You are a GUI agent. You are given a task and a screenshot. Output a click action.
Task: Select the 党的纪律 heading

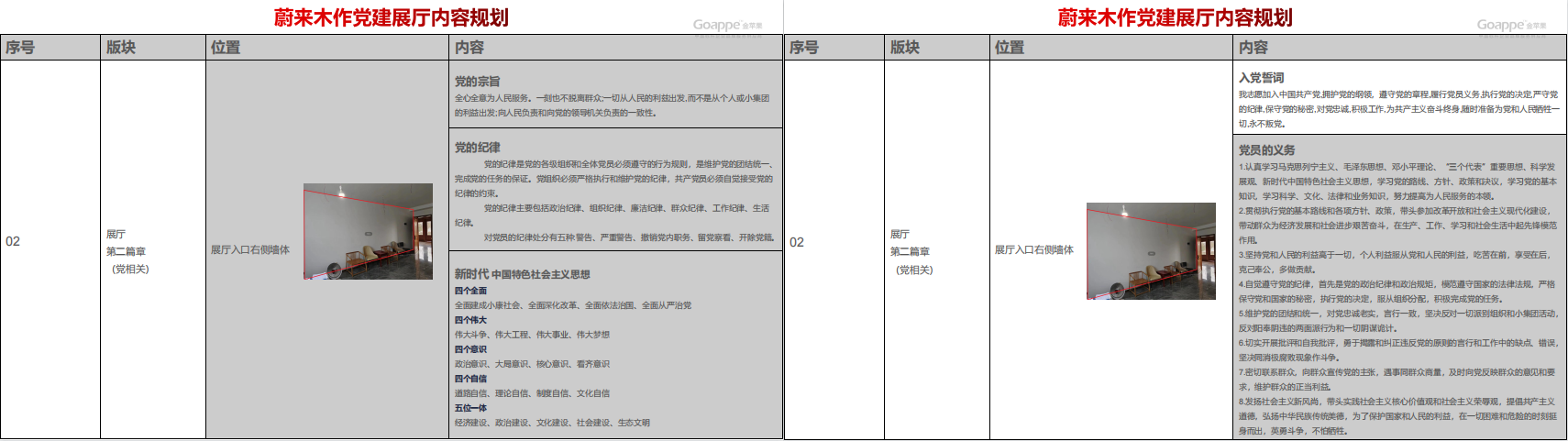[477, 148]
